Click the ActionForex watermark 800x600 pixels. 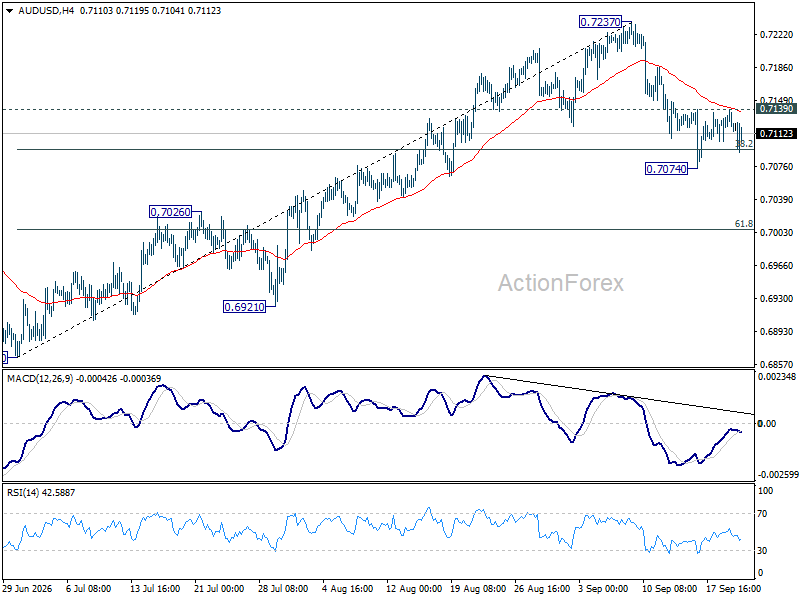[x=561, y=283]
